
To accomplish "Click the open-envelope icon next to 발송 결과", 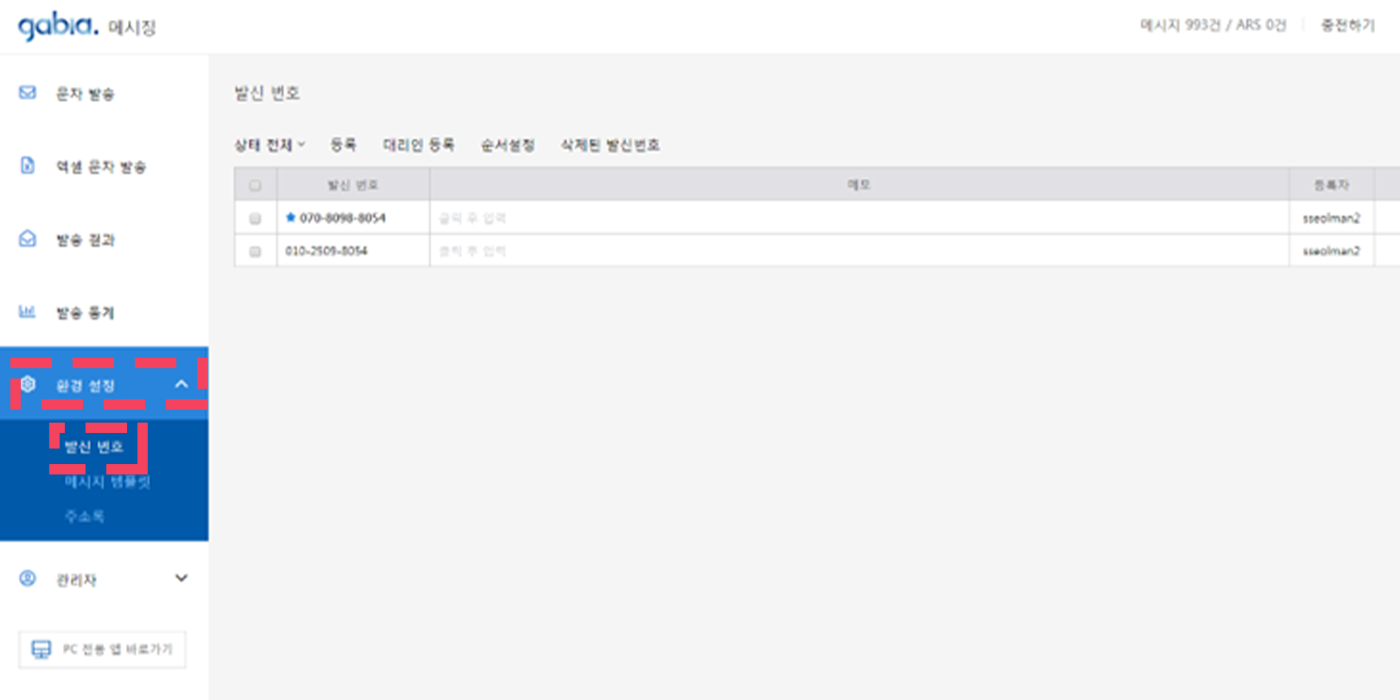I will coord(28,239).
